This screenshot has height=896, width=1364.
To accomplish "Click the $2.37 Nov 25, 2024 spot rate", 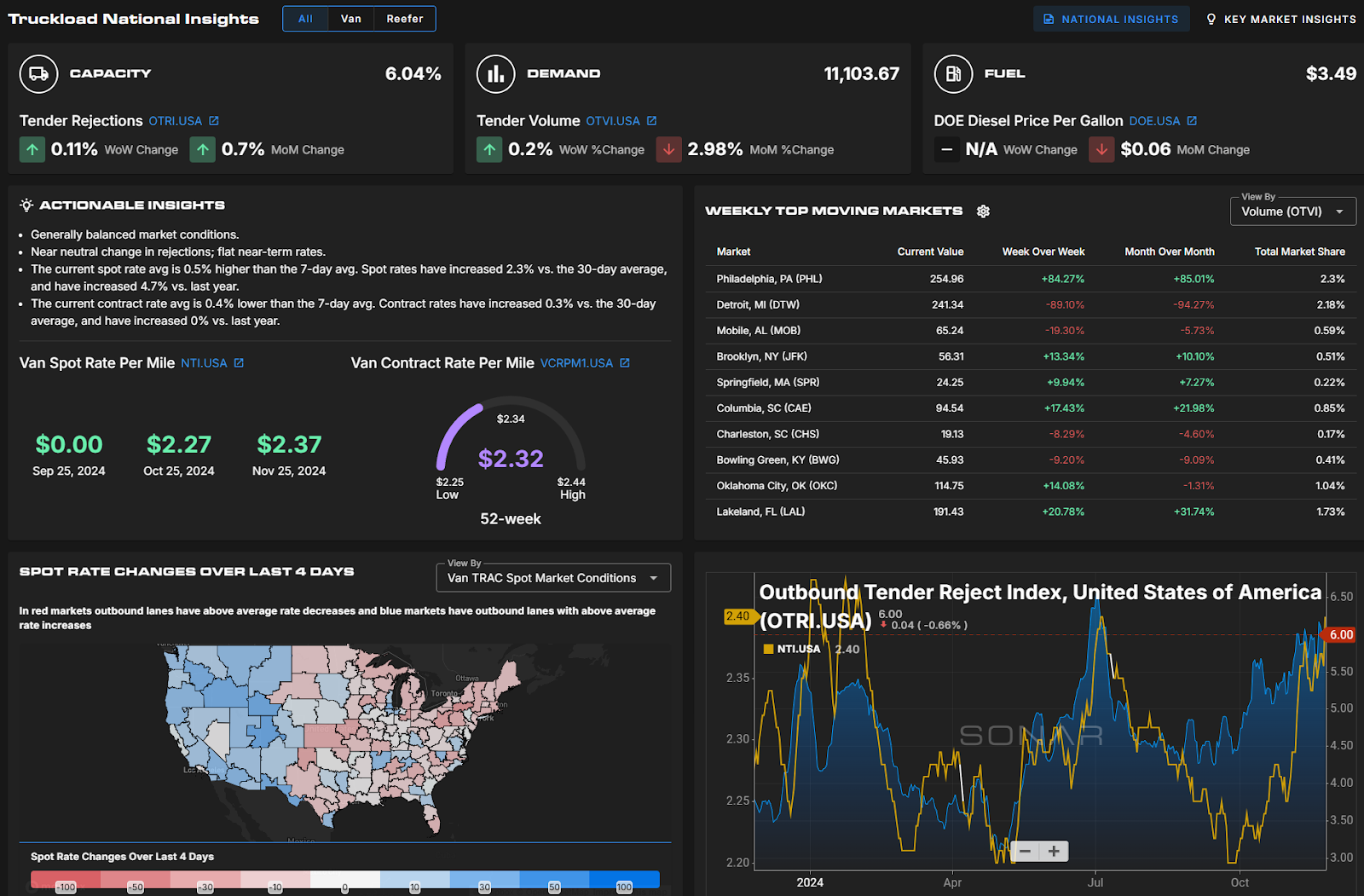I will click(x=289, y=444).
